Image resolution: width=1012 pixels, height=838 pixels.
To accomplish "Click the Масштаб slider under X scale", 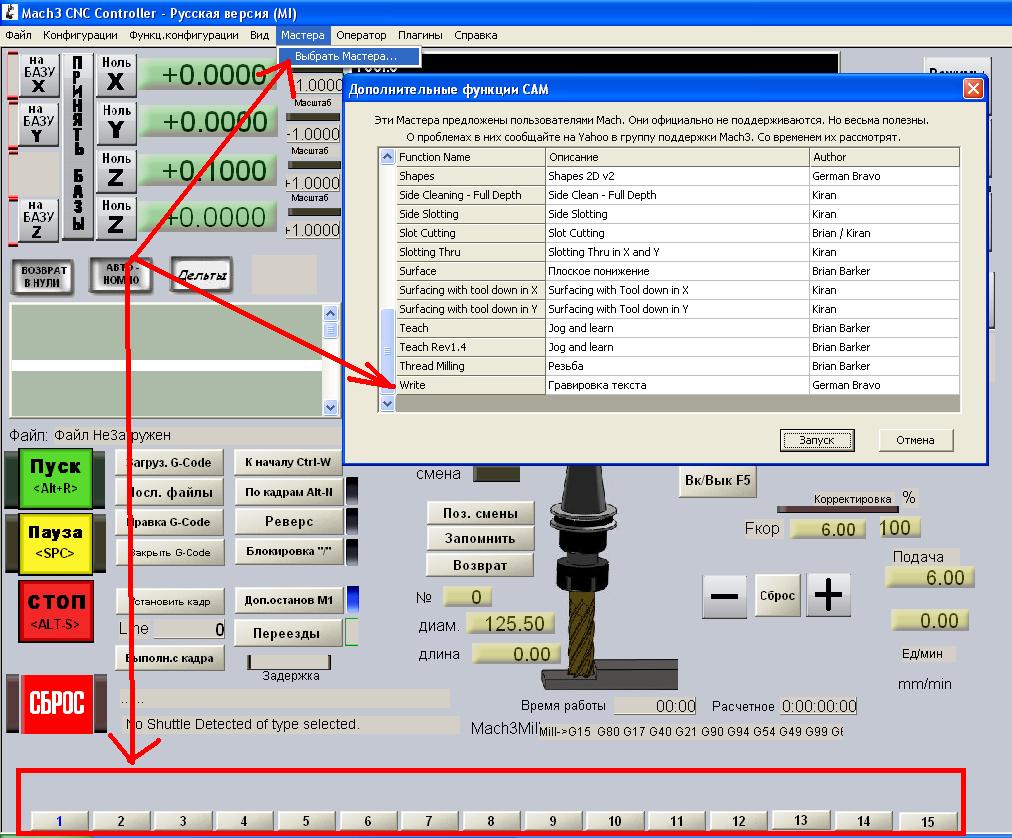I will 314,117.
